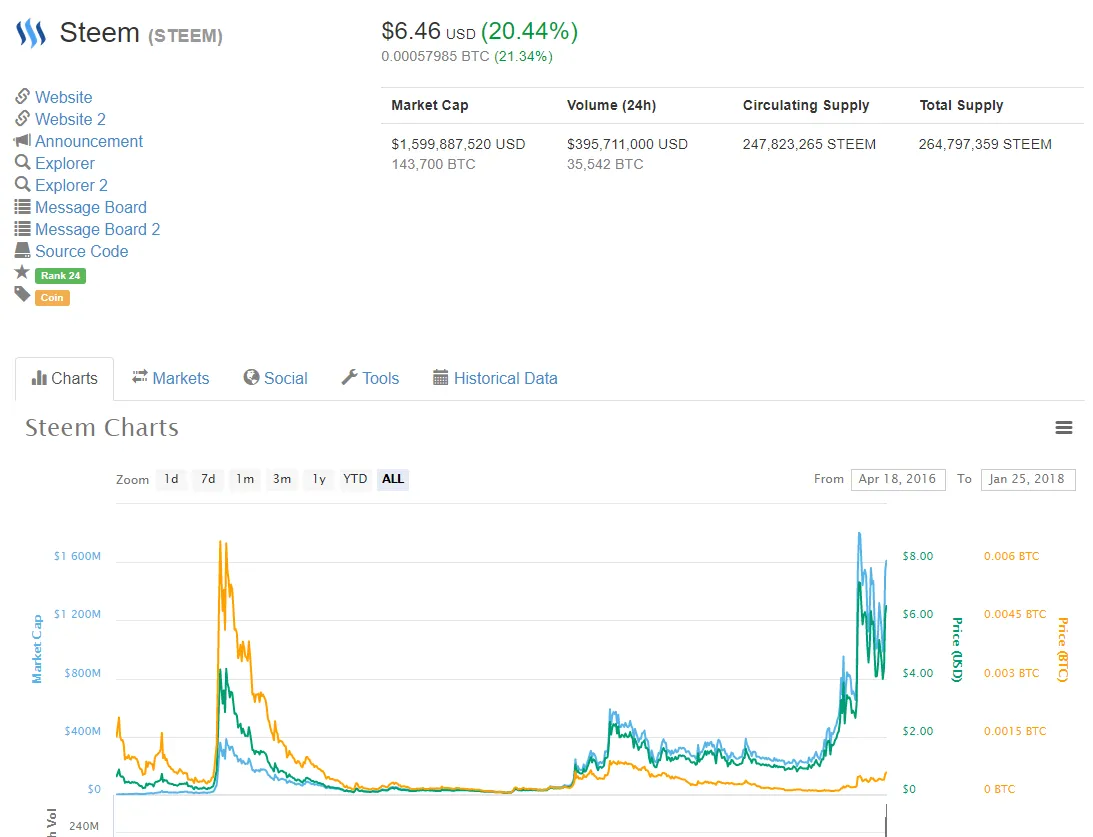This screenshot has width=1093, height=837.
Task: Open the Source Code link
Action: click(82, 252)
